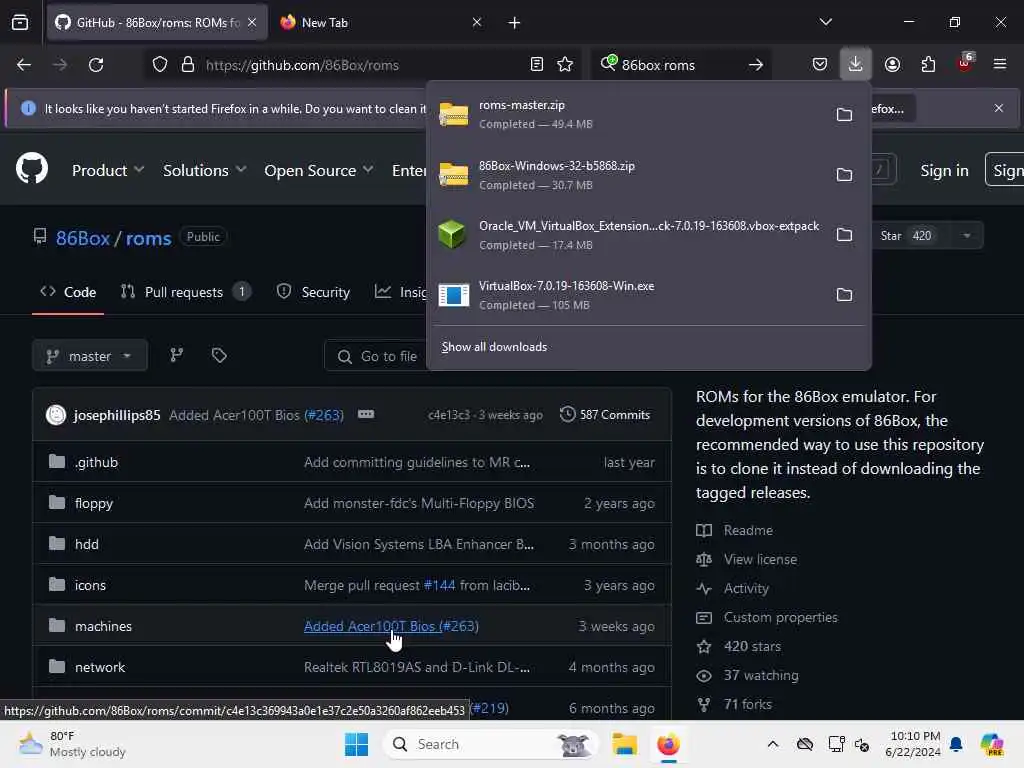
Task: Show roms-master.zip in folder
Action: click(x=844, y=115)
